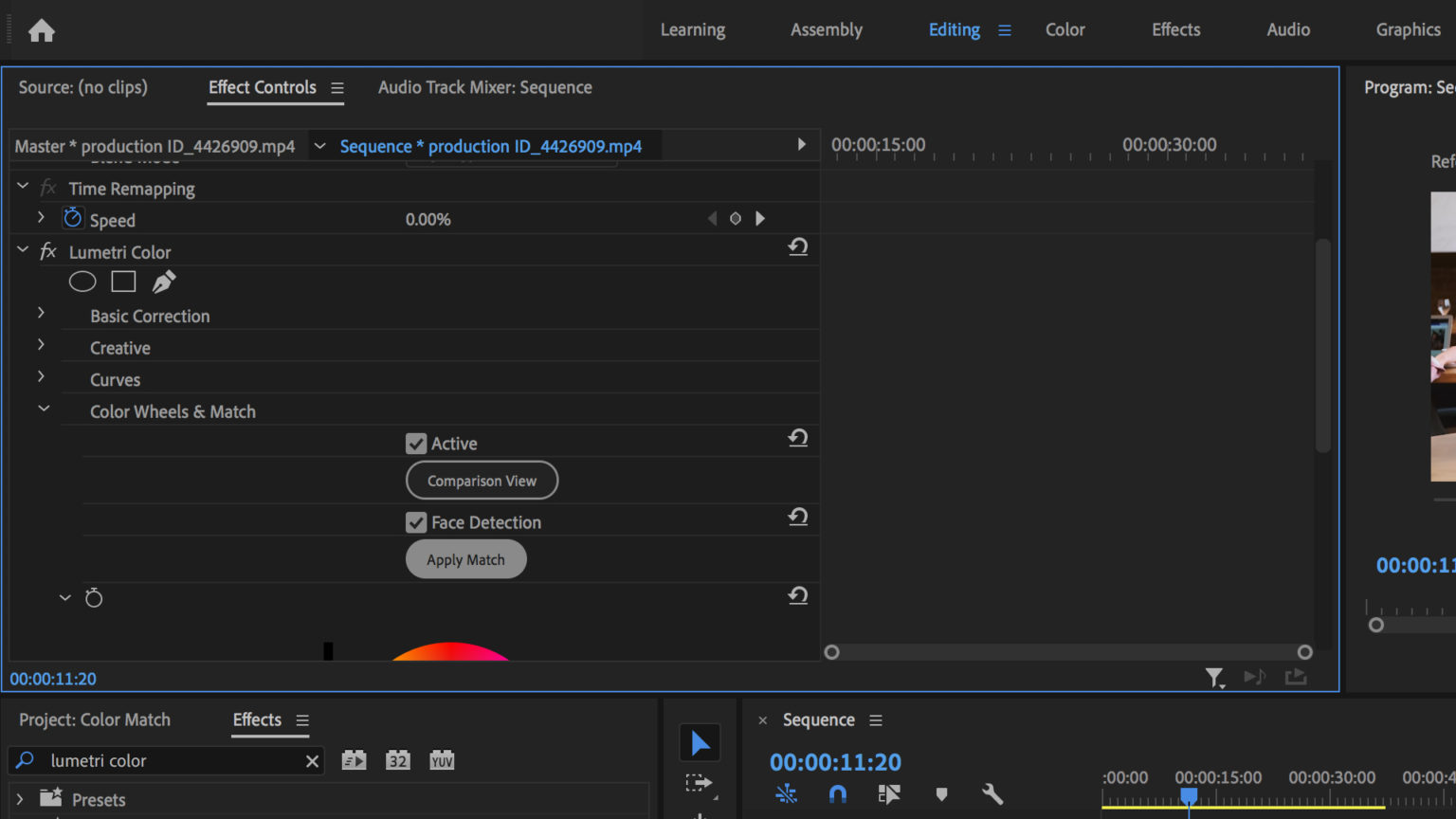
Task: Click the Apply Match button
Action: click(x=465, y=559)
